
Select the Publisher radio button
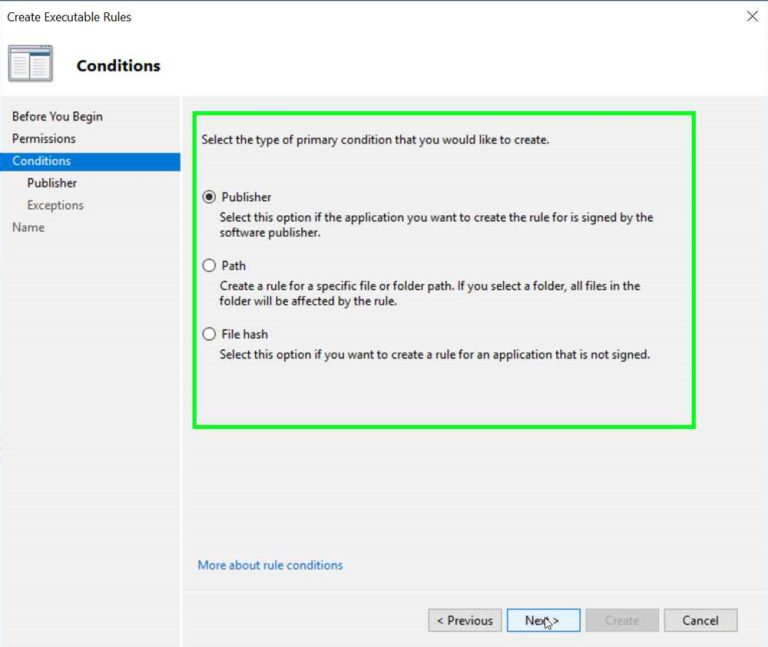(209, 197)
